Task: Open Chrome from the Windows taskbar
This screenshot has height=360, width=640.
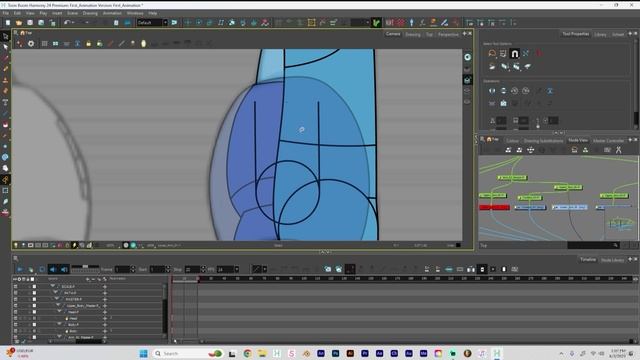Action: [247, 353]
